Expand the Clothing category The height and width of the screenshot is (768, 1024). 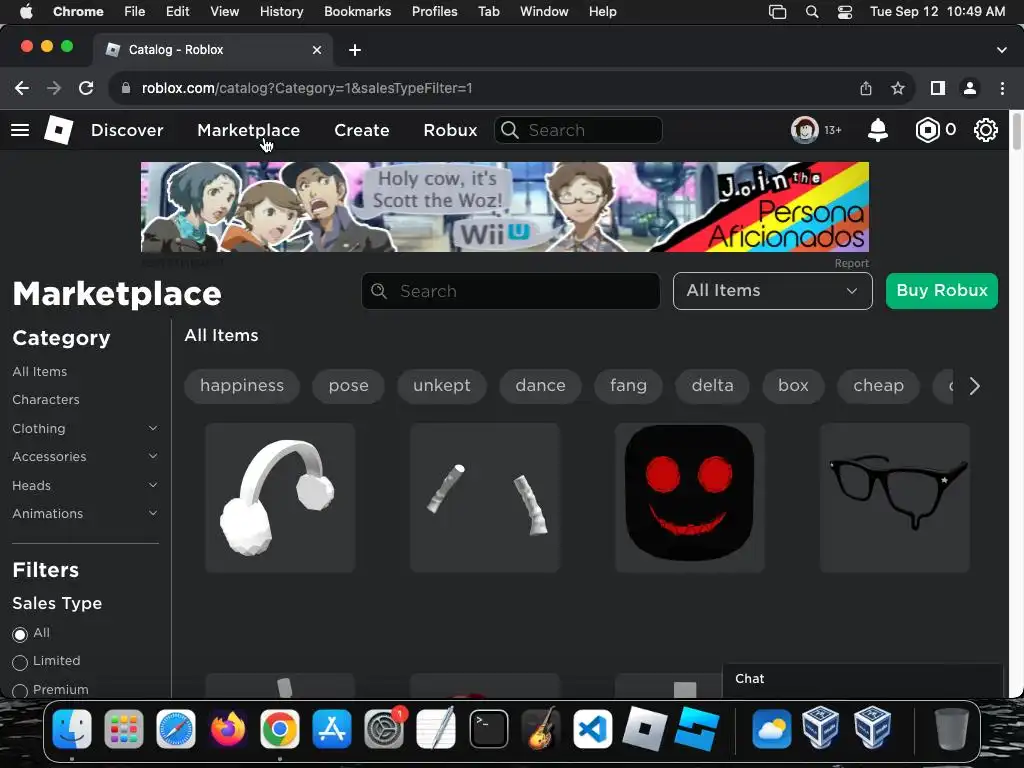tap(153, 428)
